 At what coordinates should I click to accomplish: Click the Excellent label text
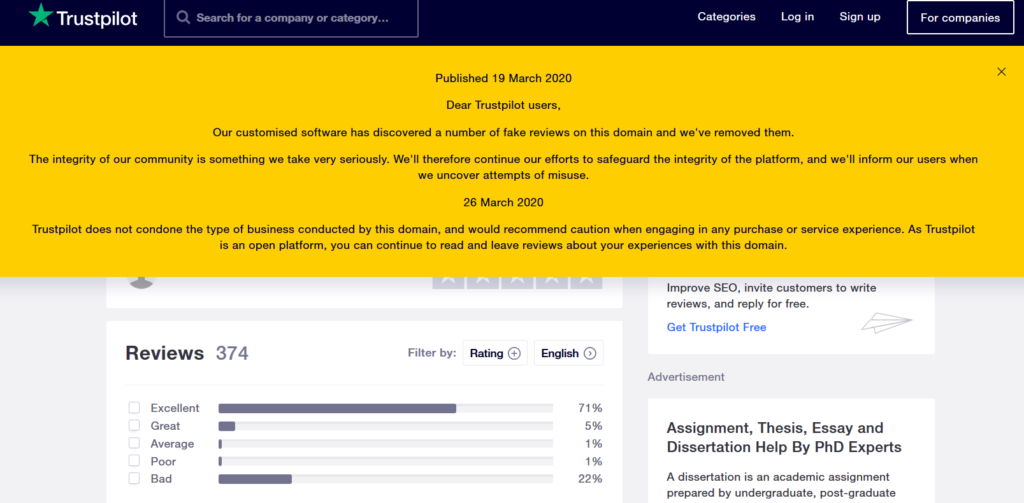175,408
